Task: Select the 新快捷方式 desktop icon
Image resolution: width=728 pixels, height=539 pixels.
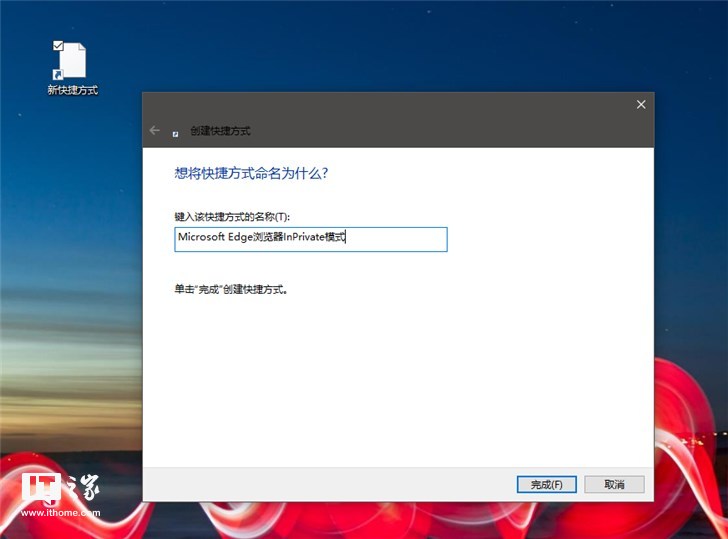Action: [x=72, y=68]
